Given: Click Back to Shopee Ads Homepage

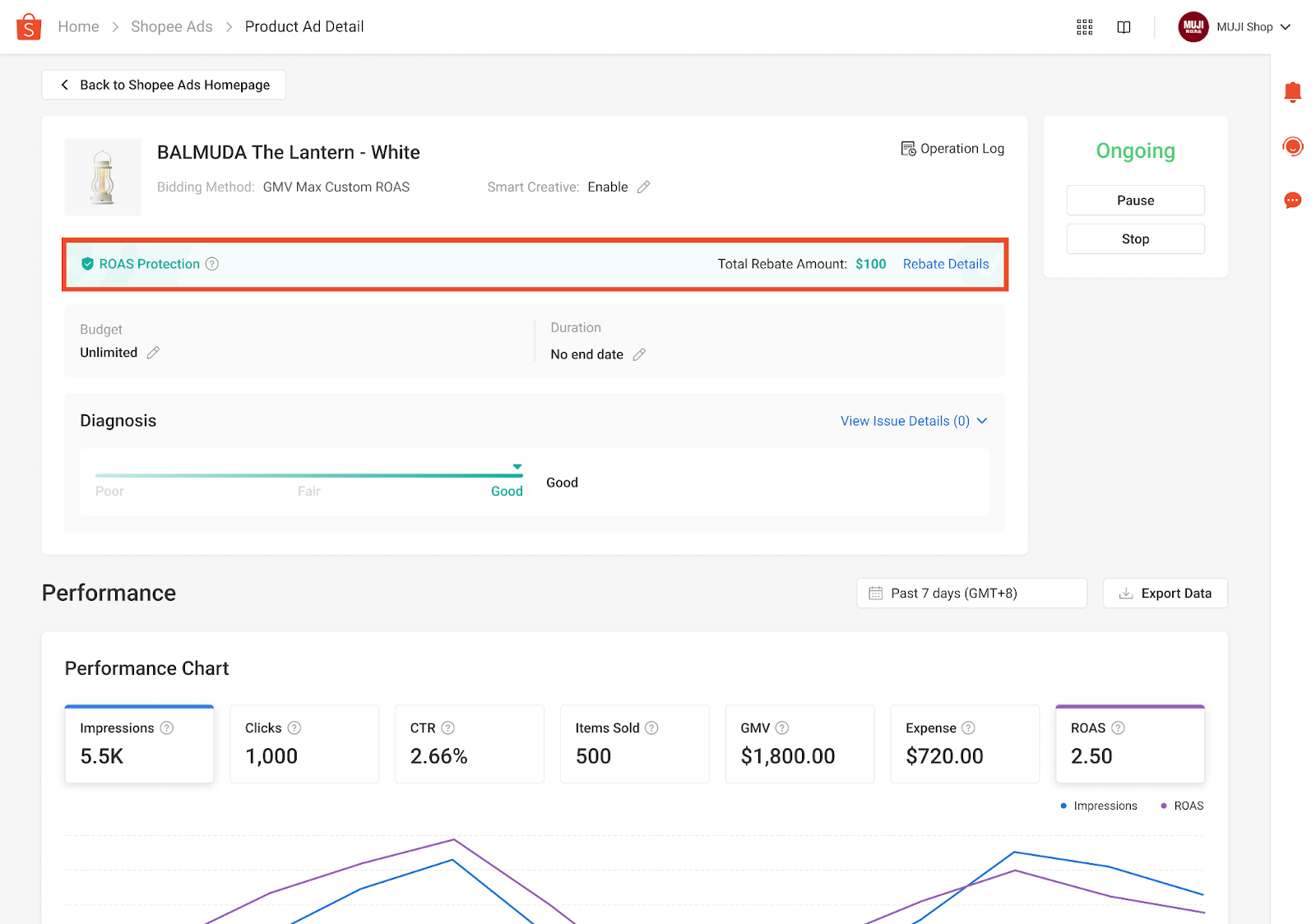Looking at the screenshot, I should point(164,85).
